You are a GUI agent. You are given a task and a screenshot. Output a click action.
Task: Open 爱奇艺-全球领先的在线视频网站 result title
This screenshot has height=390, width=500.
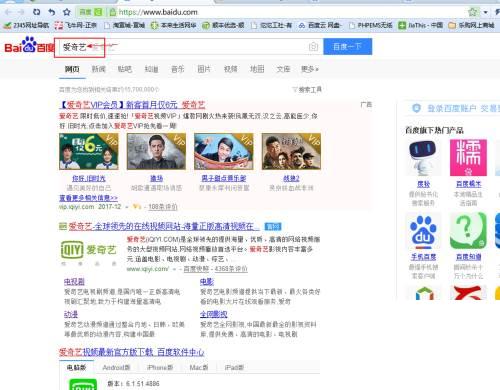pos(164,227)
